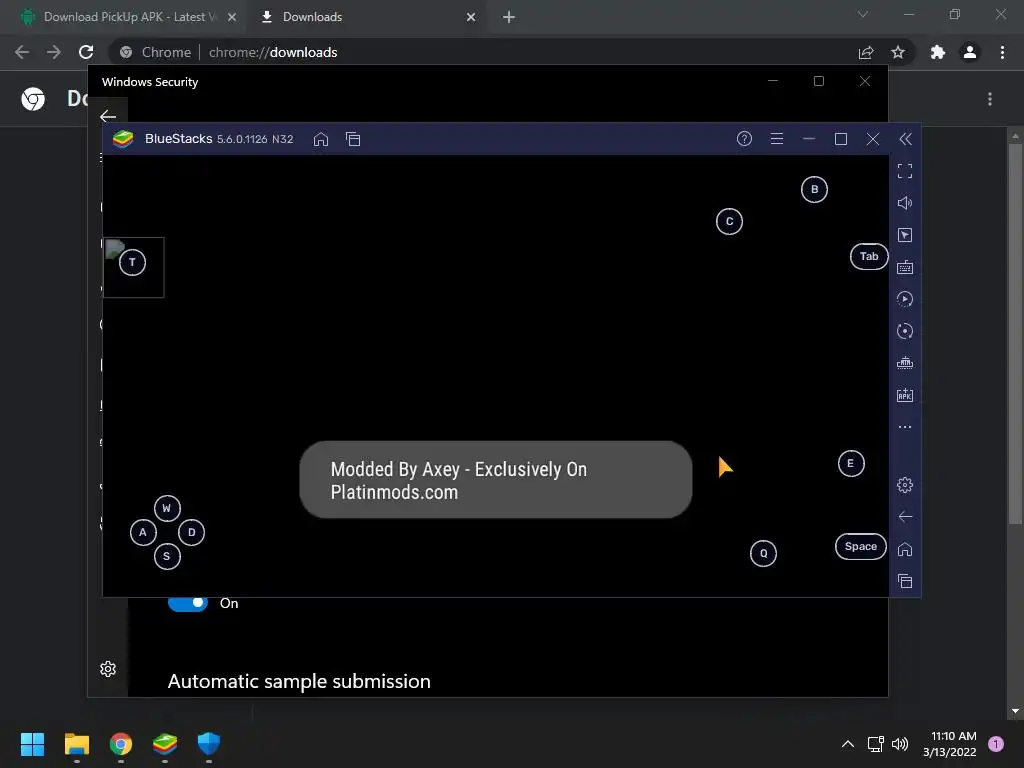Click BlueStacks sync operations icon

point(904,331)
